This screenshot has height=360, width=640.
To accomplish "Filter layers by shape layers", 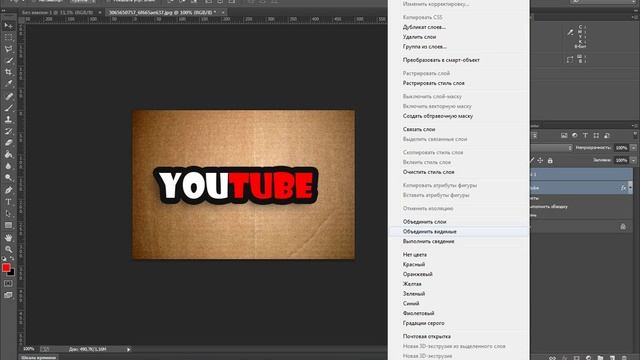I will point(596,136).
